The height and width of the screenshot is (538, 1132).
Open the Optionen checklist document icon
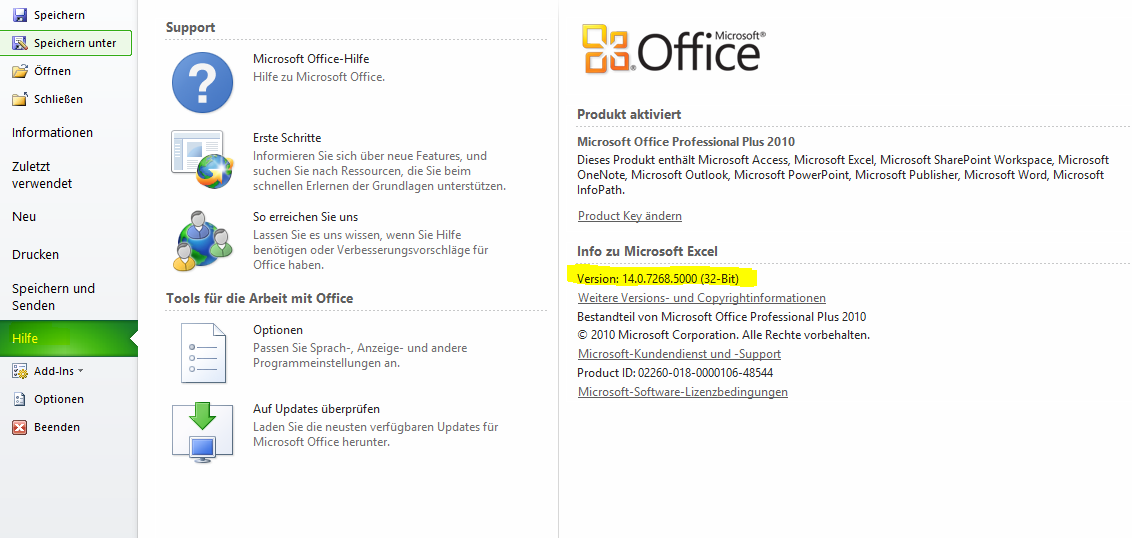[x=202, y=351]
